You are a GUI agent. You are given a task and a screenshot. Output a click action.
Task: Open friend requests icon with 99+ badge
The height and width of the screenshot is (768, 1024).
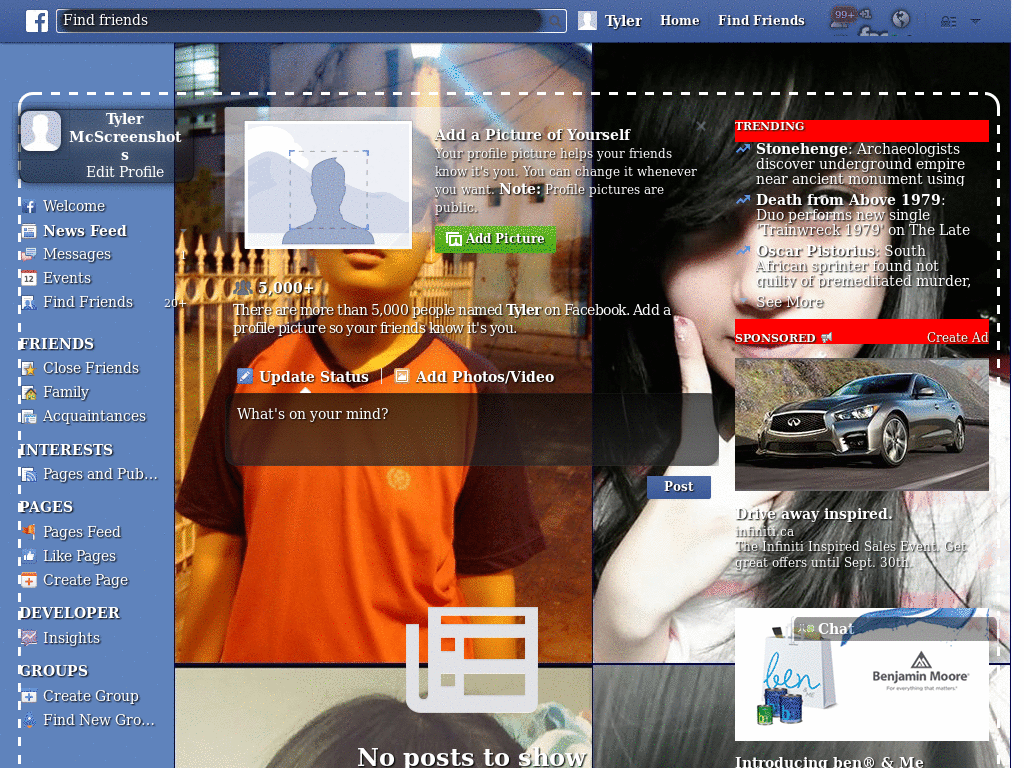pyautogui.click(x=842, y=20)
